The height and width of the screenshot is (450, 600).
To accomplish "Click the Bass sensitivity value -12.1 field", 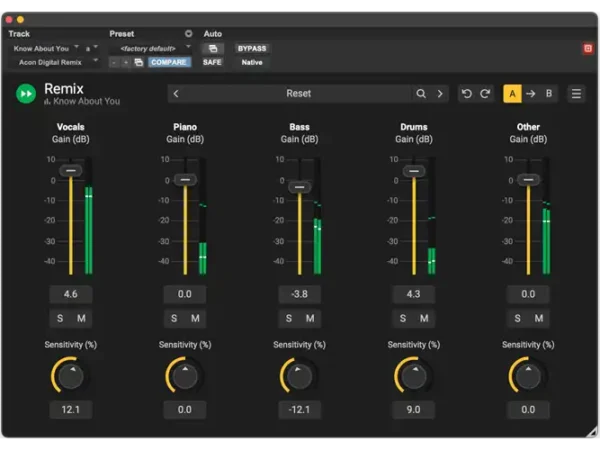I will tap(300, 410).
